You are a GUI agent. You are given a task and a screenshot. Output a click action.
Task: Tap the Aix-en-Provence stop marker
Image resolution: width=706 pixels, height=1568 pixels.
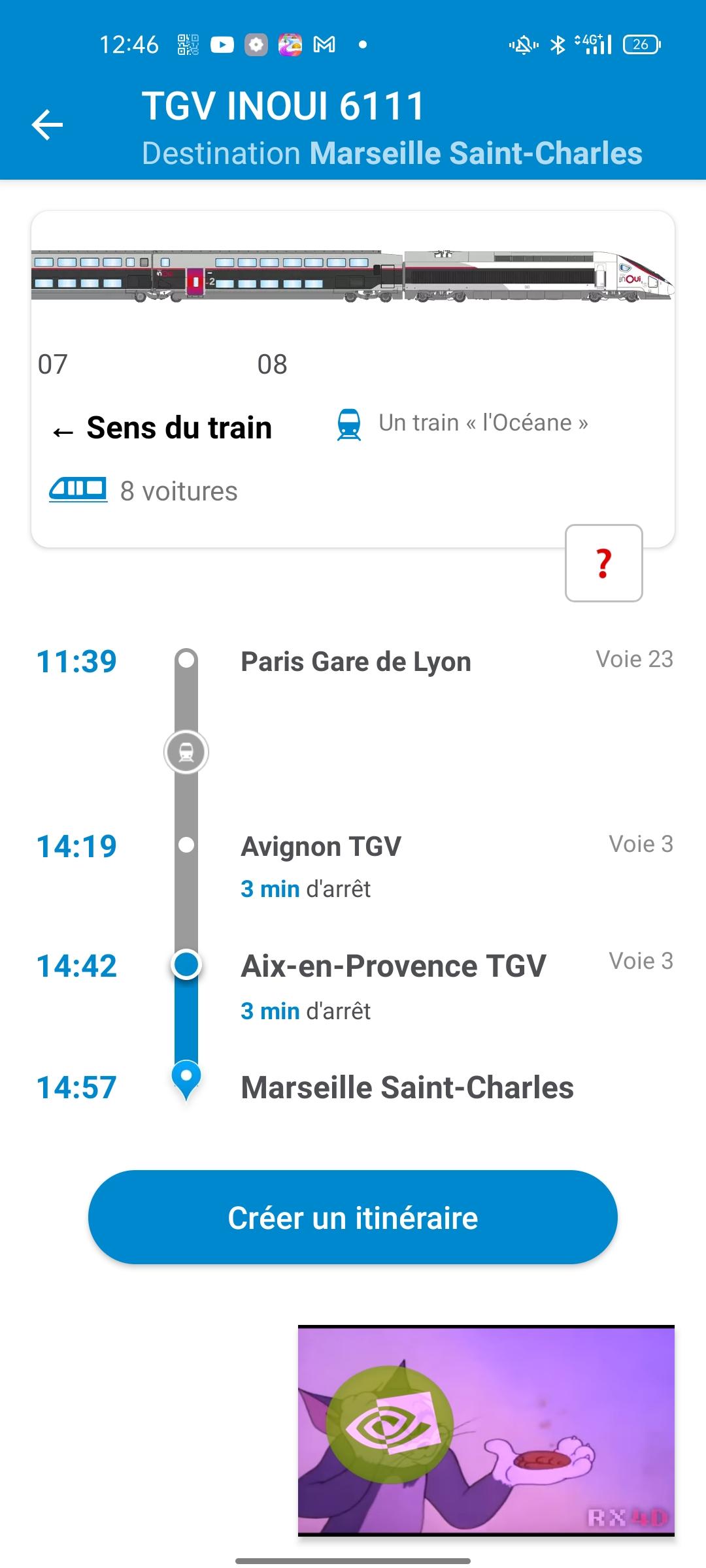tap(186, 965)
